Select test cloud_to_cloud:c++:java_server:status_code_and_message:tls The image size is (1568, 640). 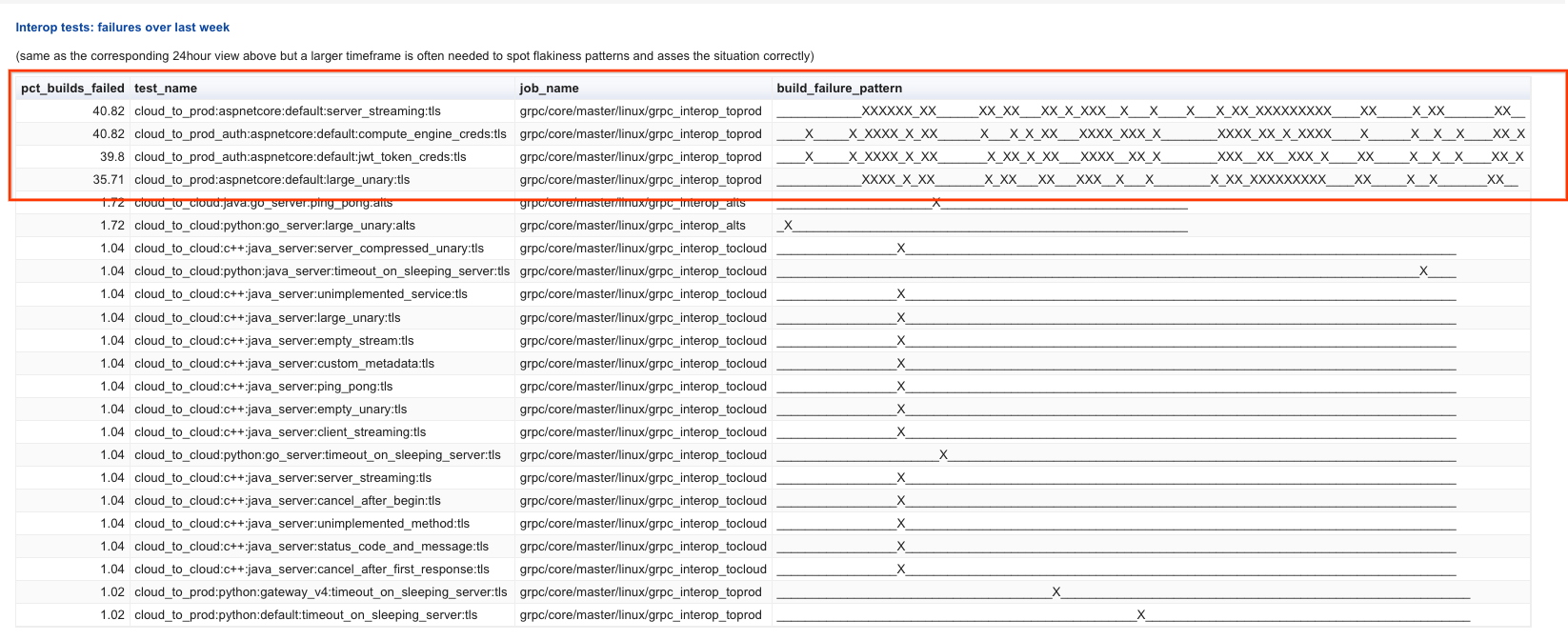click(x=312, y=547)
